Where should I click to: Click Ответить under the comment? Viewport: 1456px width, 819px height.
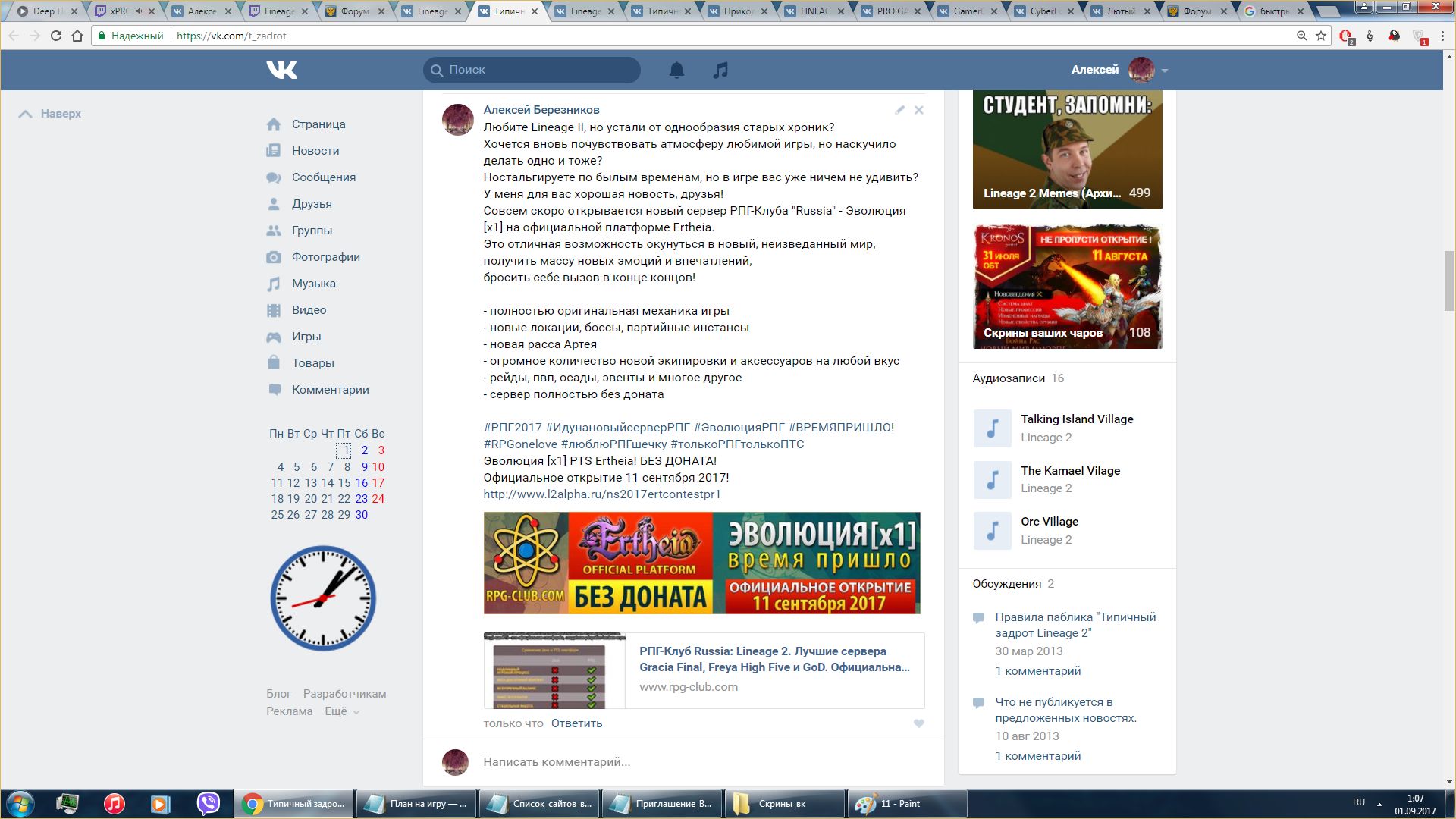(x=576, y=723)
